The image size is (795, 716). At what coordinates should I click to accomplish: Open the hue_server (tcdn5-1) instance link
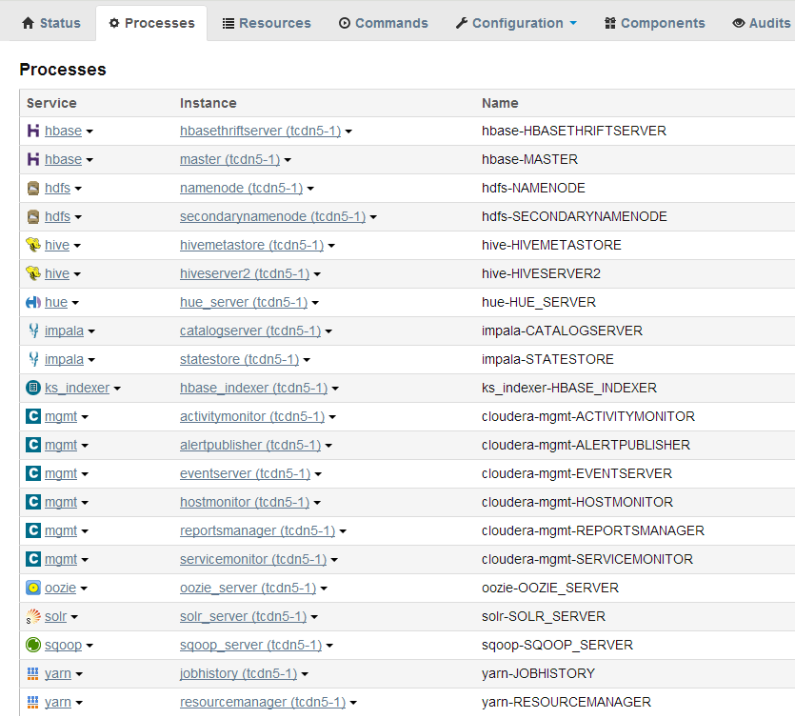point(244,302)
